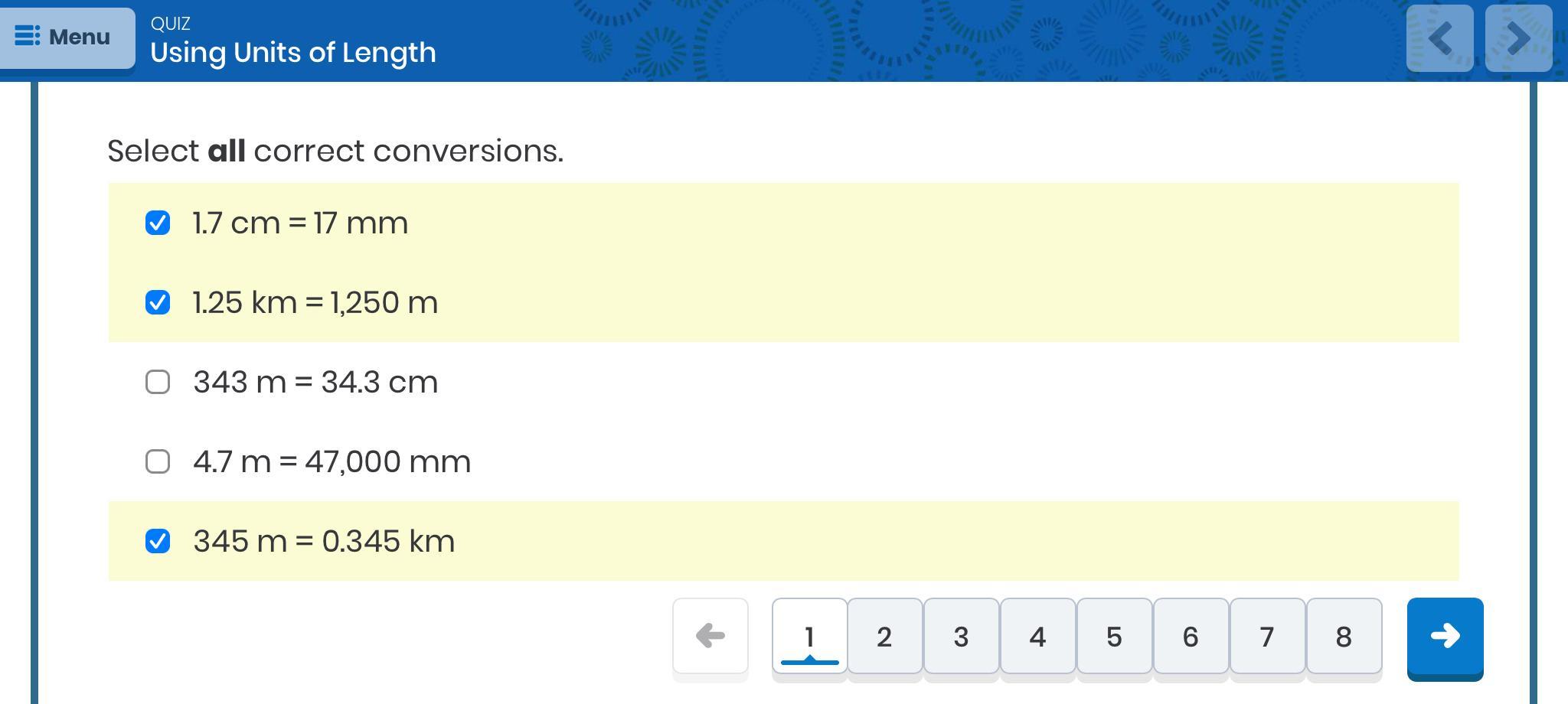Navigate to question 7
This screenshot has height=704, width=1568.
click(1267, 637)
